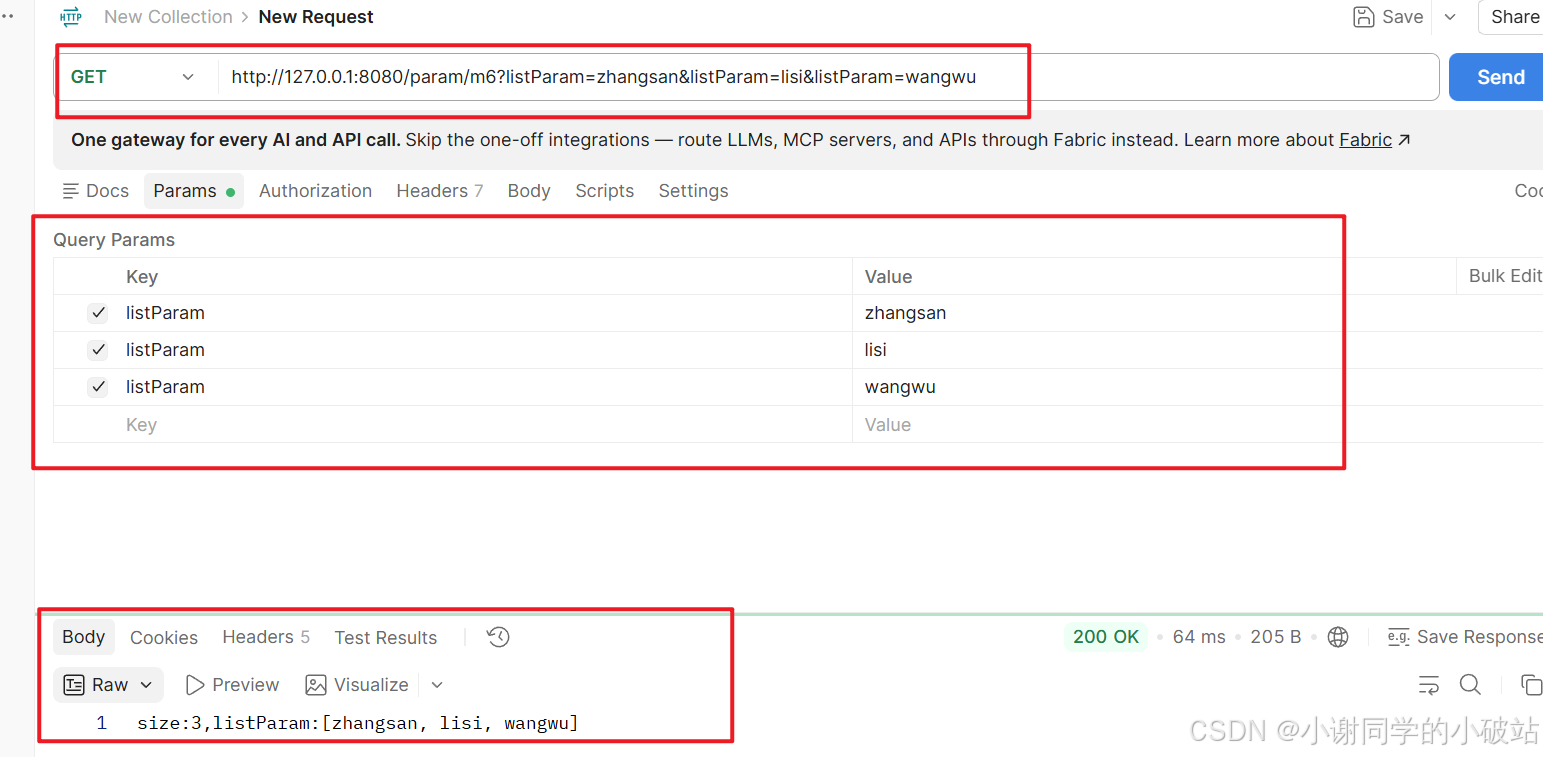Copy response body icon

[1531, 685]
